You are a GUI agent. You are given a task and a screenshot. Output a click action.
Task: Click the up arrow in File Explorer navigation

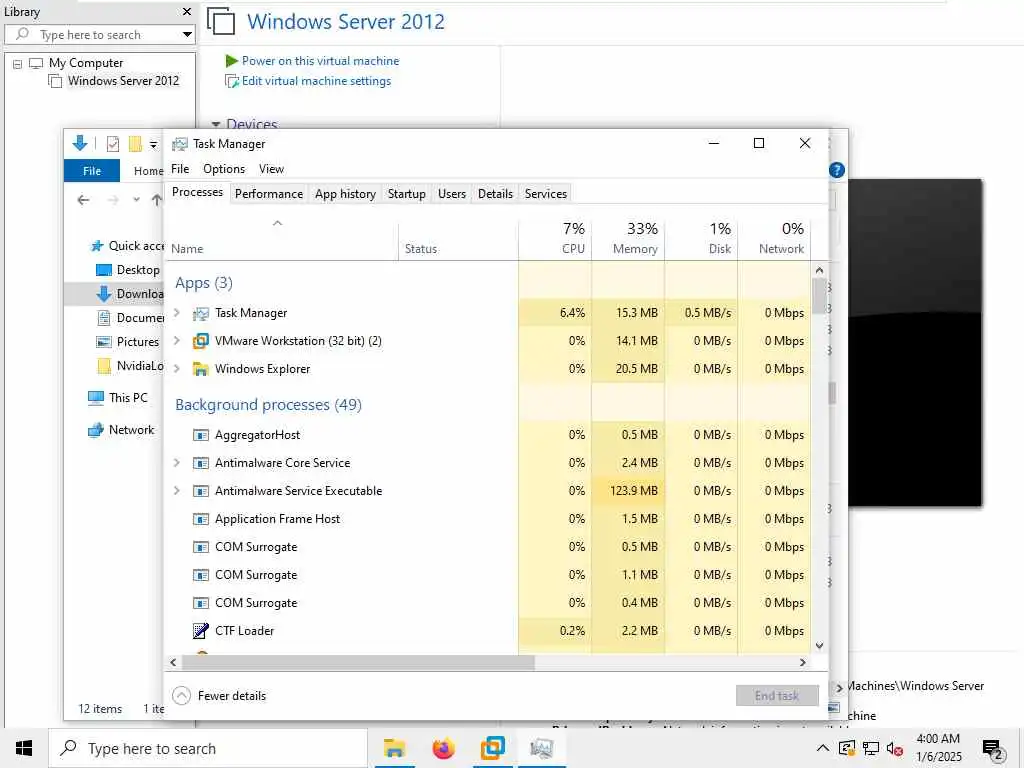(x=157, y=200)
